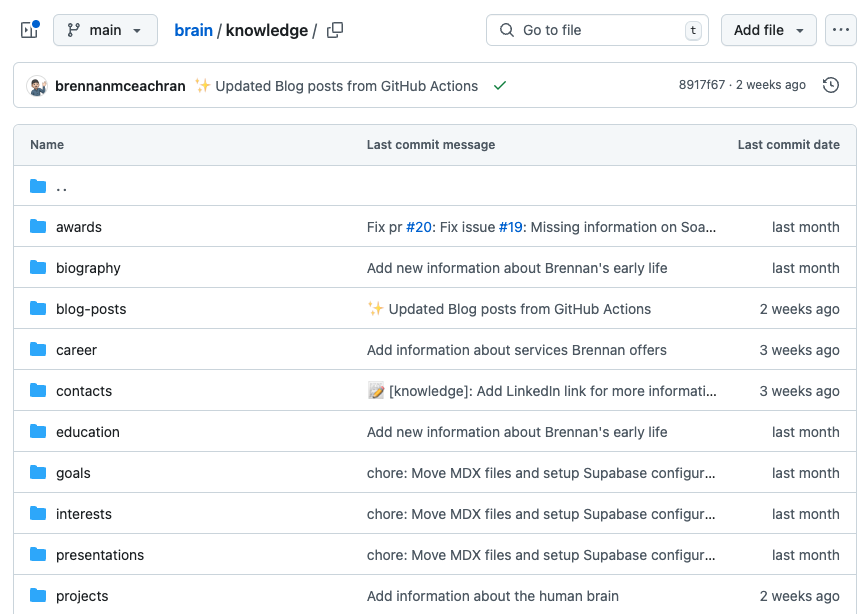View commit history via clock icon
Screen dimensions: 868x614
830,85
